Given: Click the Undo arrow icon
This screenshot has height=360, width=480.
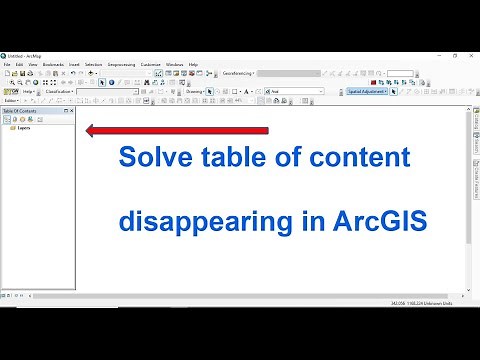Looking at the screenshot, I should 73,73.
